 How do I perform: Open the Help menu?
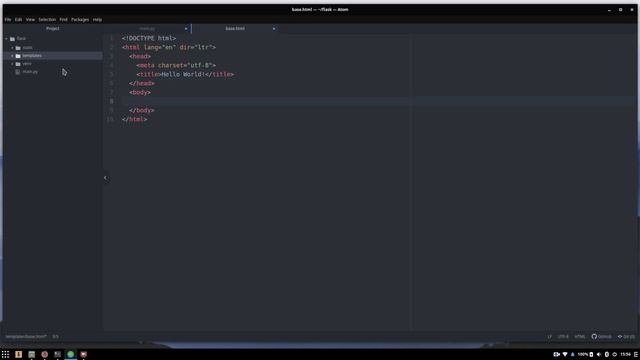(97, 20)
